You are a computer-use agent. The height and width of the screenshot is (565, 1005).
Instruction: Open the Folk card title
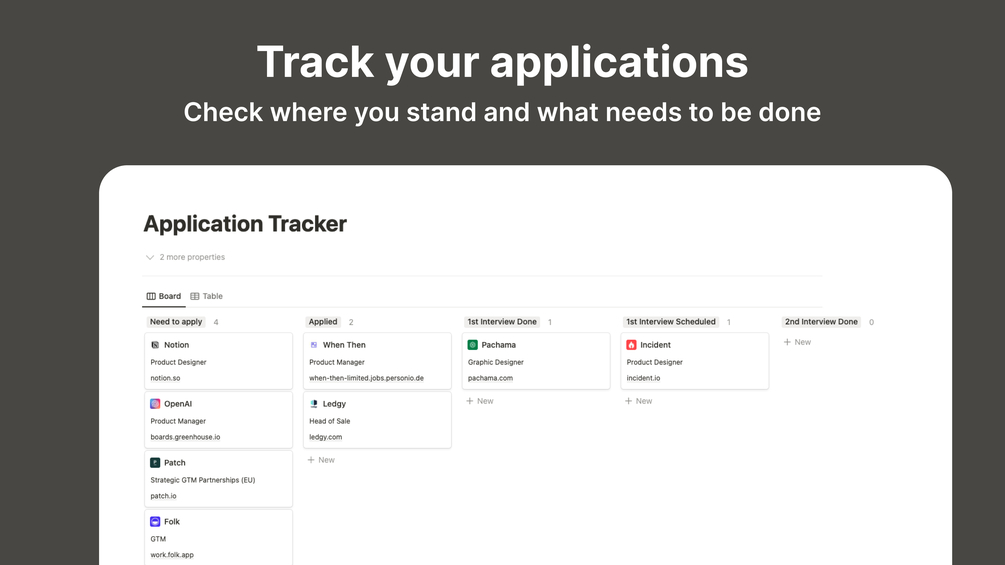click(172, 521)
